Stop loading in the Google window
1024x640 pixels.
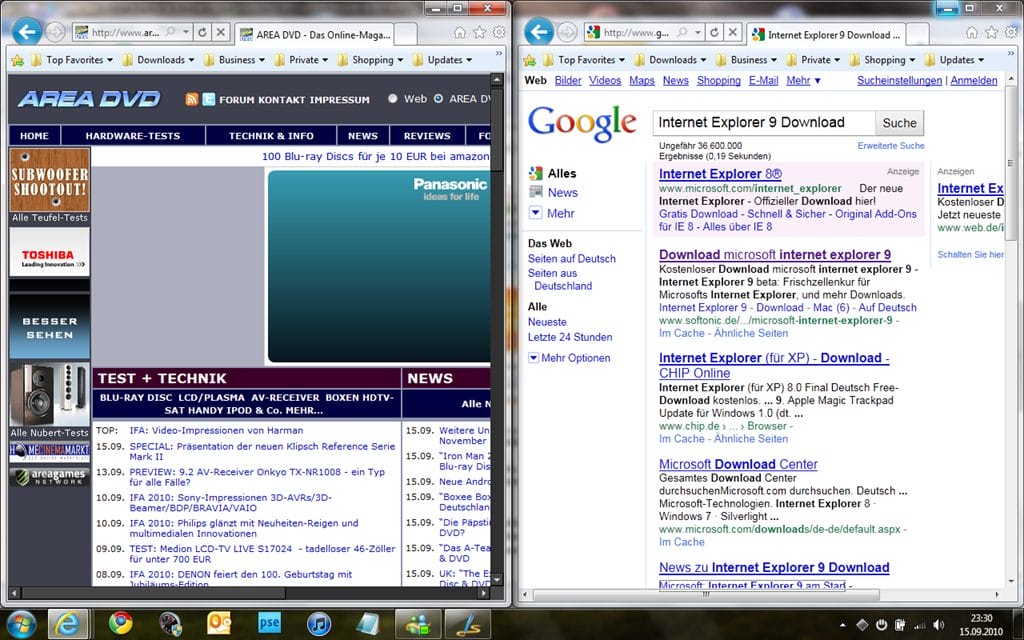click(733, 33)
